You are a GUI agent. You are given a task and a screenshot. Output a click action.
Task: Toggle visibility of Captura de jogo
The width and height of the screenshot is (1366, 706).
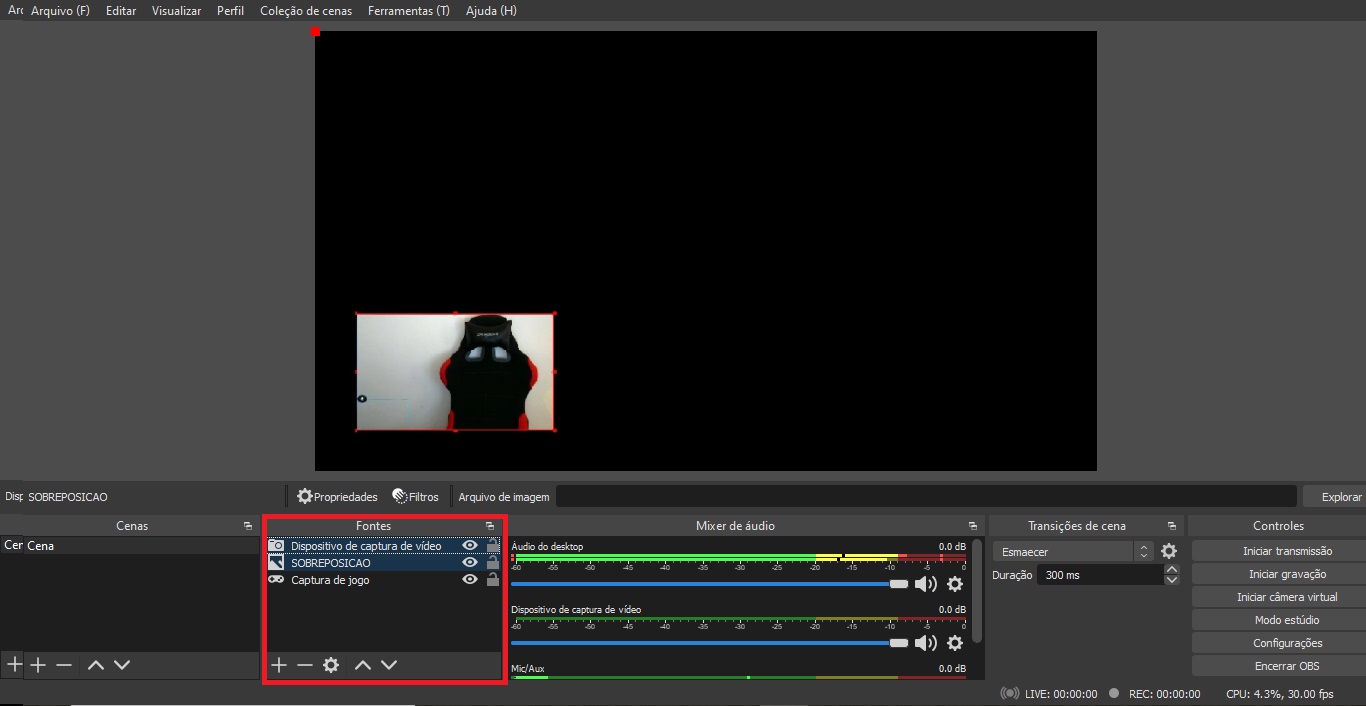(470, 580)
